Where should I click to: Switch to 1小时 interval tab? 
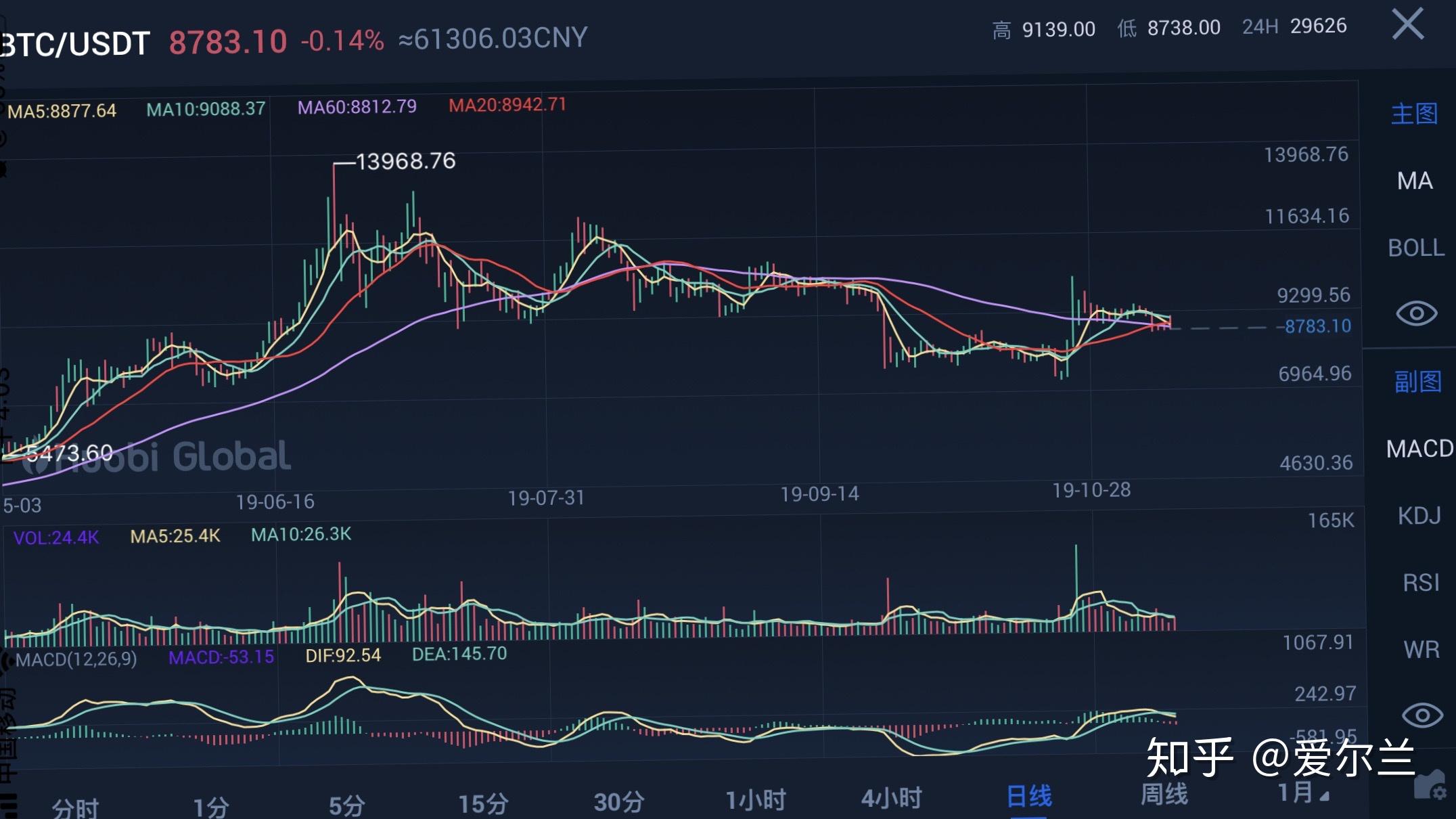tap(756, 800)
